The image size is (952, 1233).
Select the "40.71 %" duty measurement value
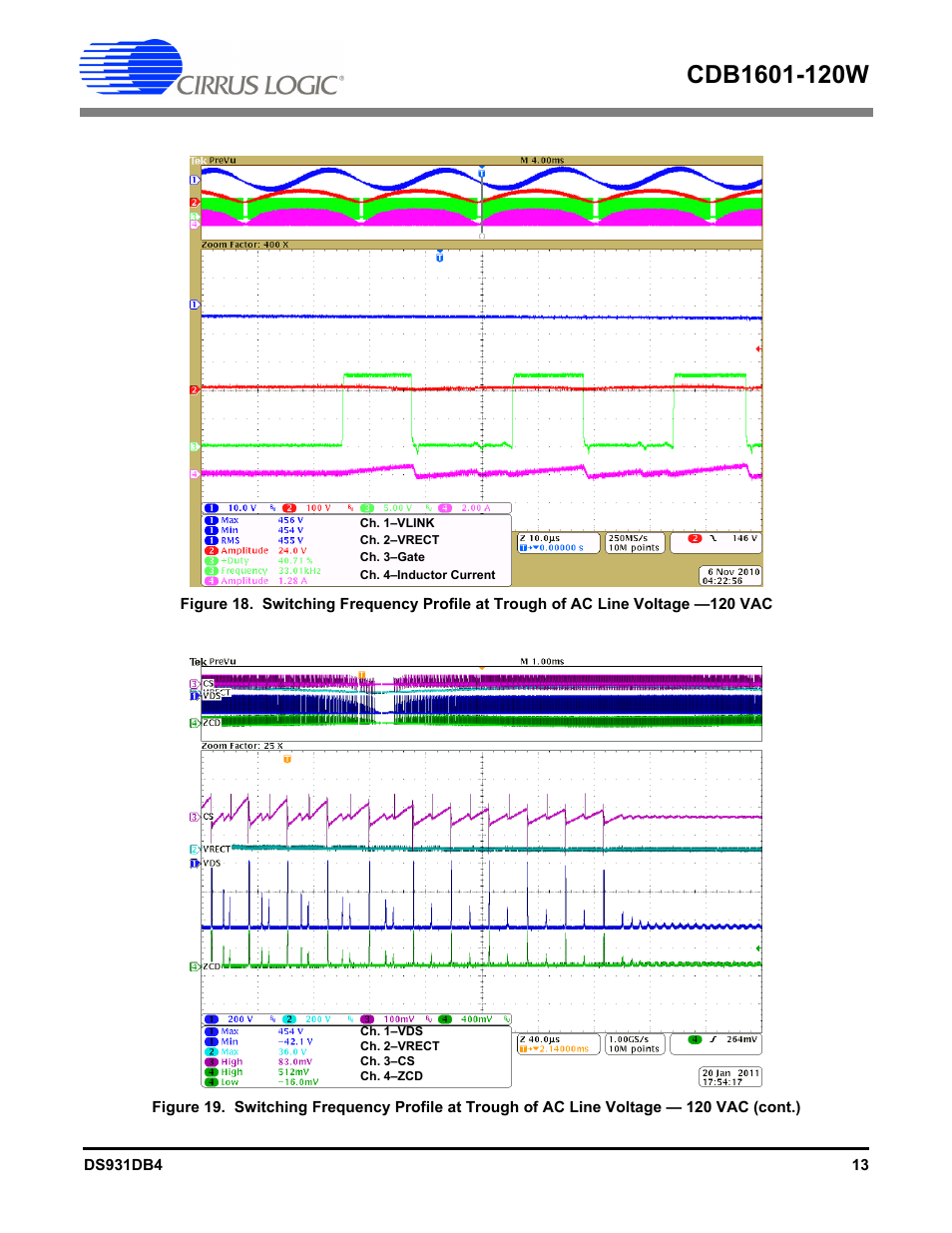(295, 561)
